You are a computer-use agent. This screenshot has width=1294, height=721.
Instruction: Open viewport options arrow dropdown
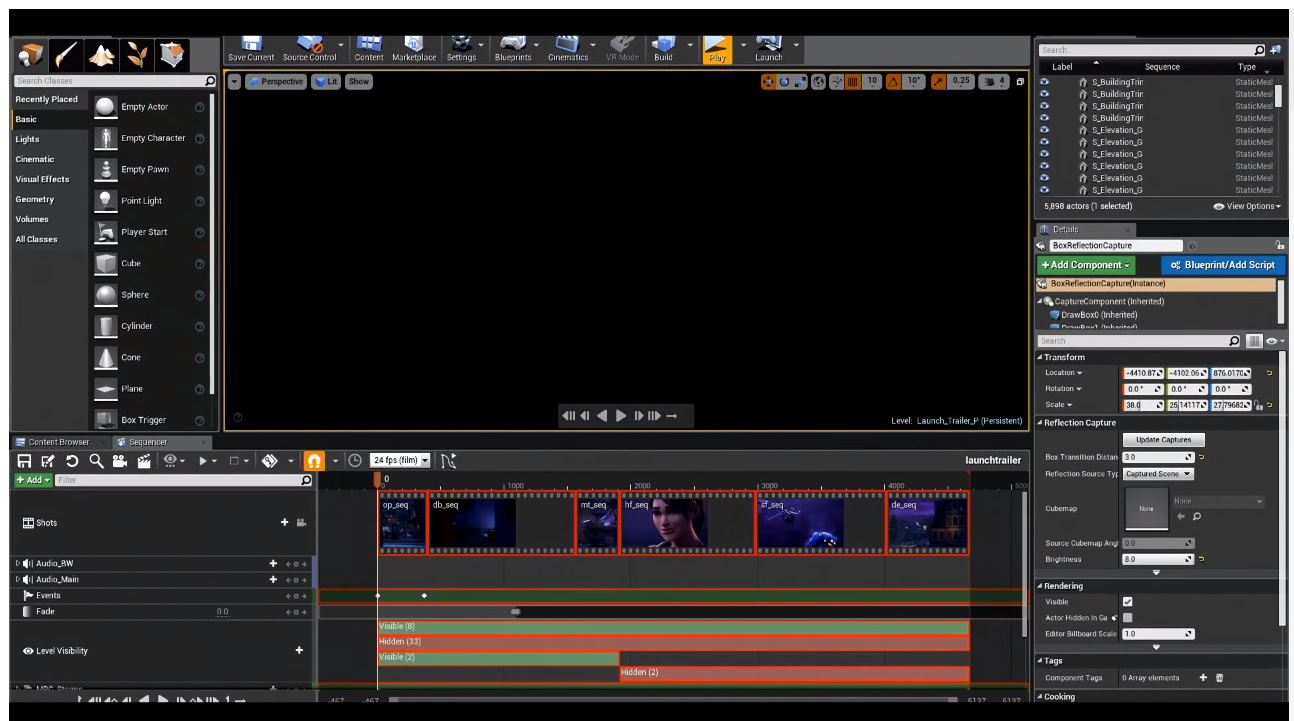(x=234, y=82)
